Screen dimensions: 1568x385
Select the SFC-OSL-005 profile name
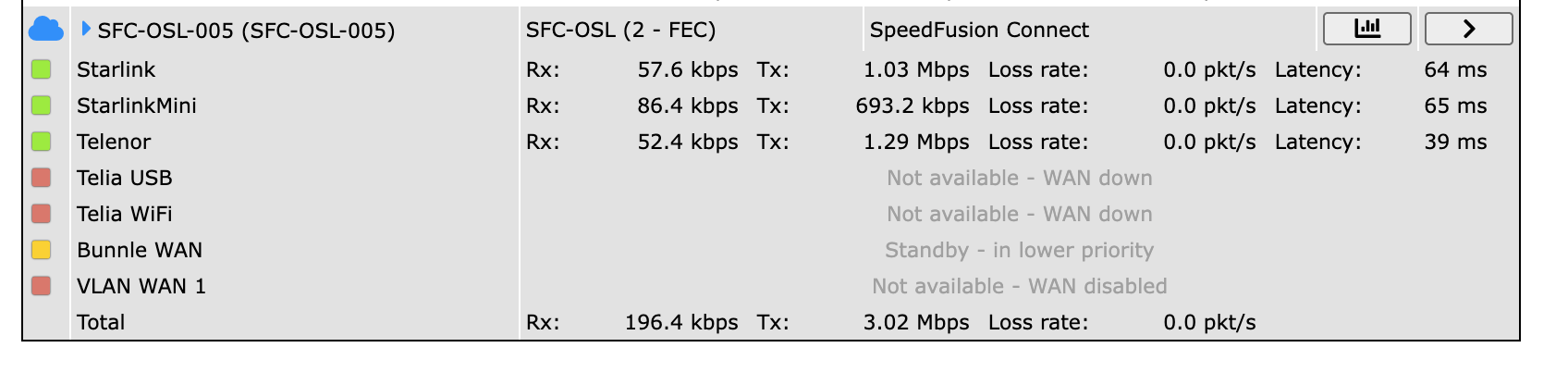click(x=246, y=31)
